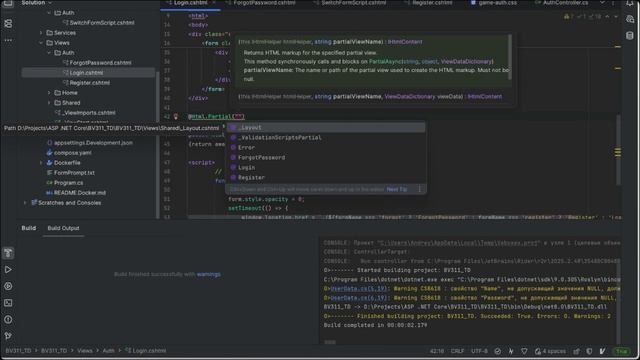Open the Build tool window icon
Viewport: 640px width, 360px height.
tap(8, 253)
